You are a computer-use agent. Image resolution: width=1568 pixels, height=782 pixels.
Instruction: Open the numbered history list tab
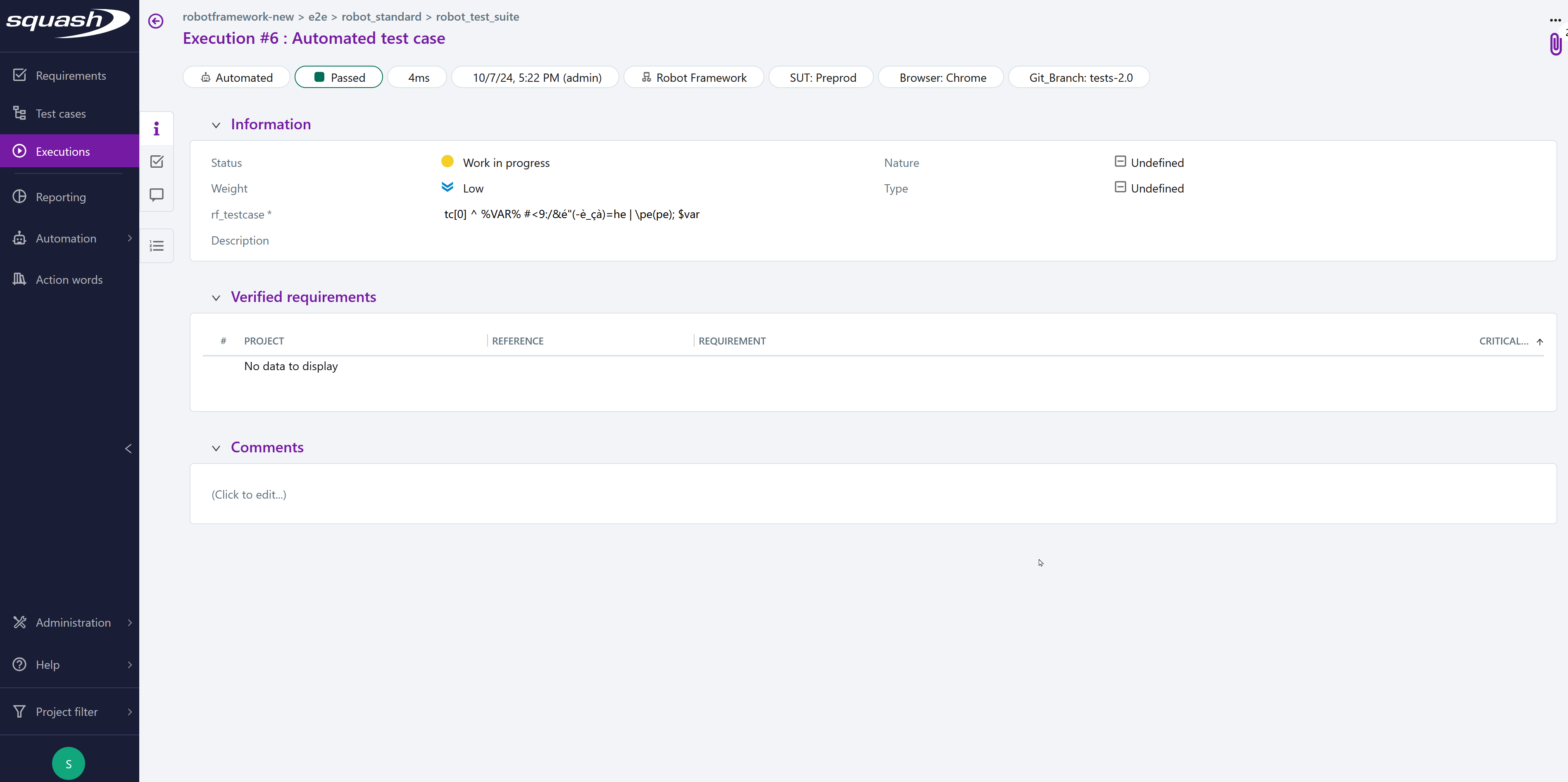click(157, 245)
